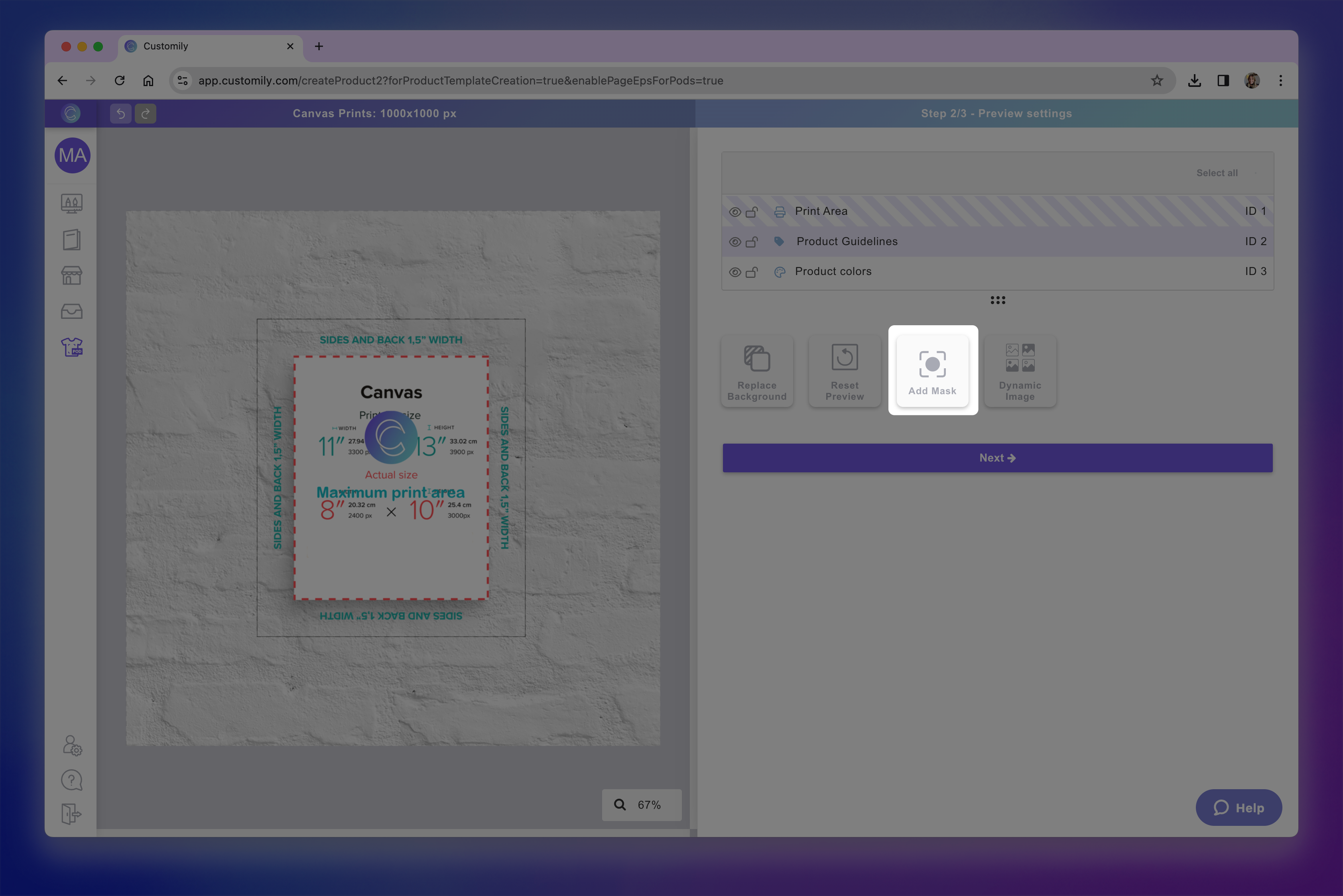This screenshot has height=896, width=1343.
Task: Toggle visibility of Print Area layer
Action: [735, 212]
